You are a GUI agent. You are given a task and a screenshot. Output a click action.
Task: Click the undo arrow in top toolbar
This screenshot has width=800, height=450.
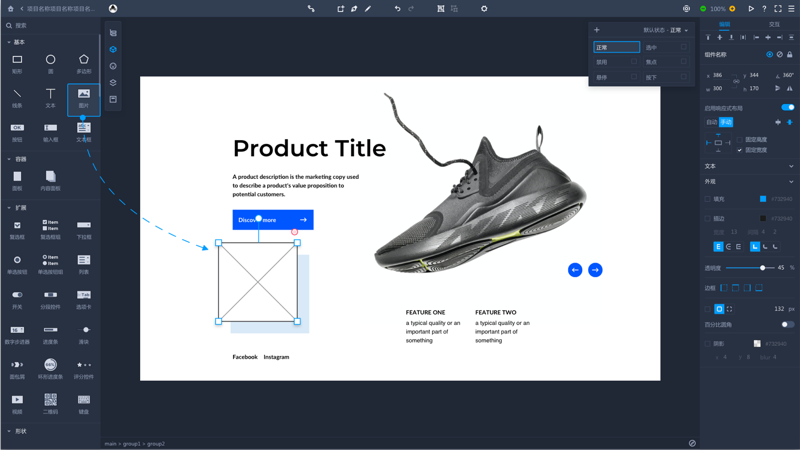tap(397, 9)
